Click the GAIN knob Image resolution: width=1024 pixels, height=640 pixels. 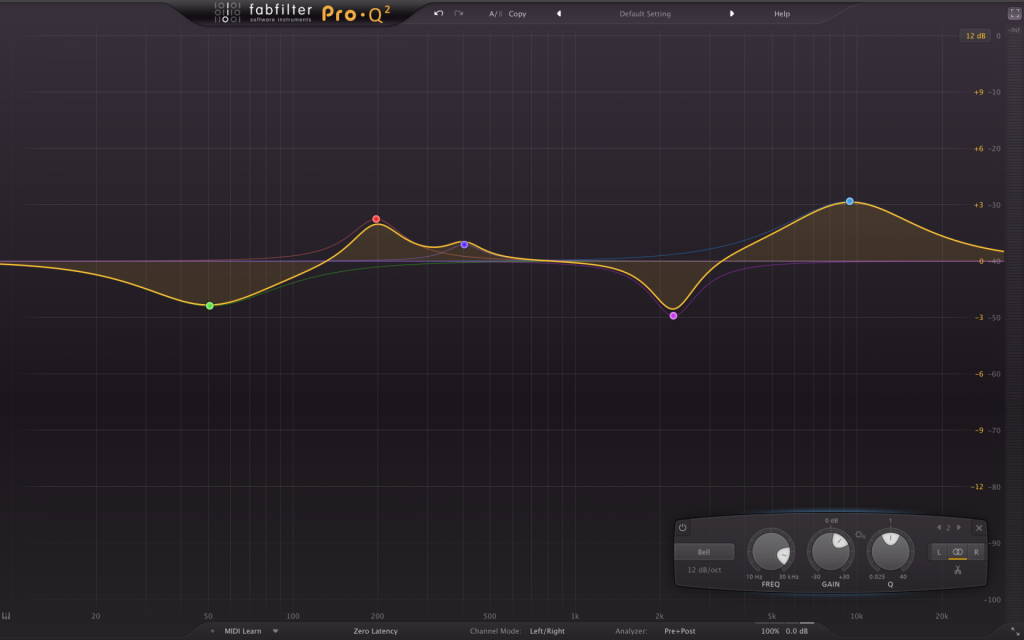(x=831, y=552)
